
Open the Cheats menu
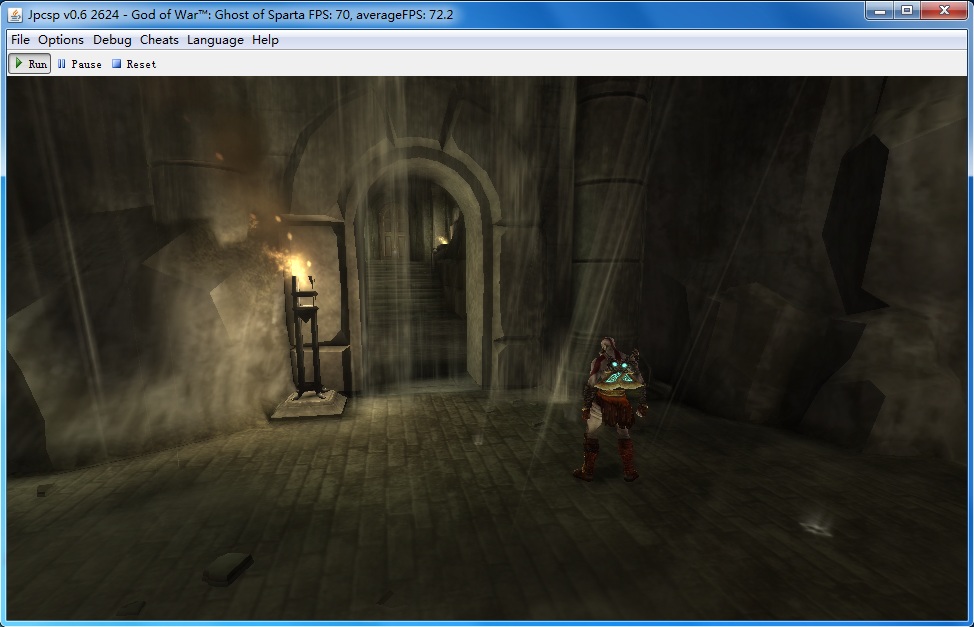coord(159,40)
